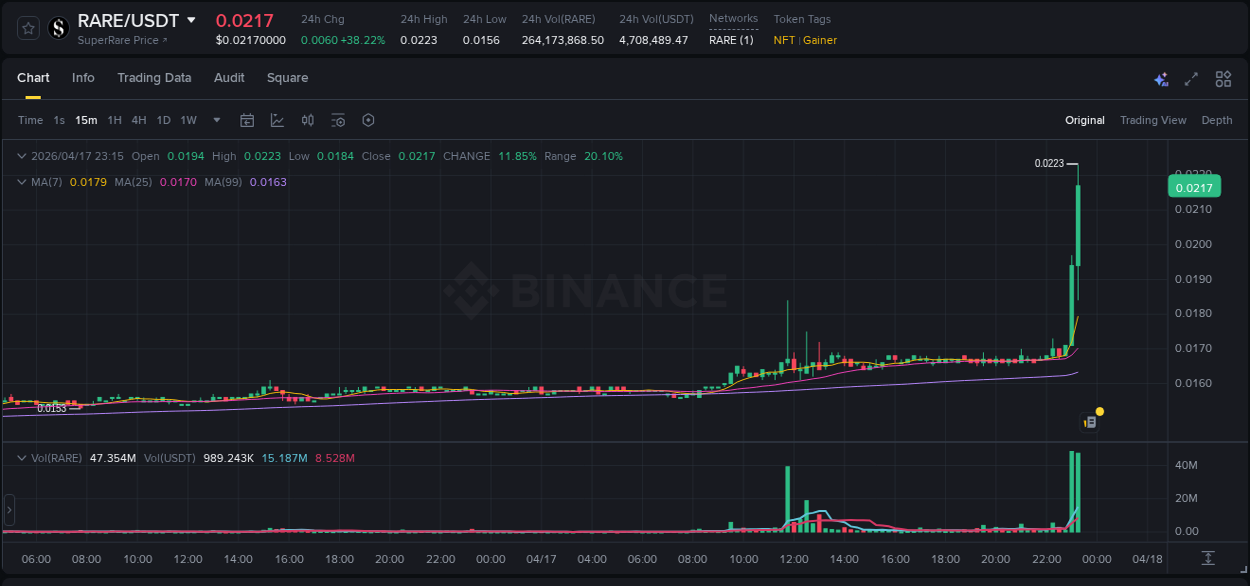Image resolution: width=1250 pixels, height=586 pixels.
Task: Launch the AI chart analysis assistant
Action: click(x=1160, y=78)
